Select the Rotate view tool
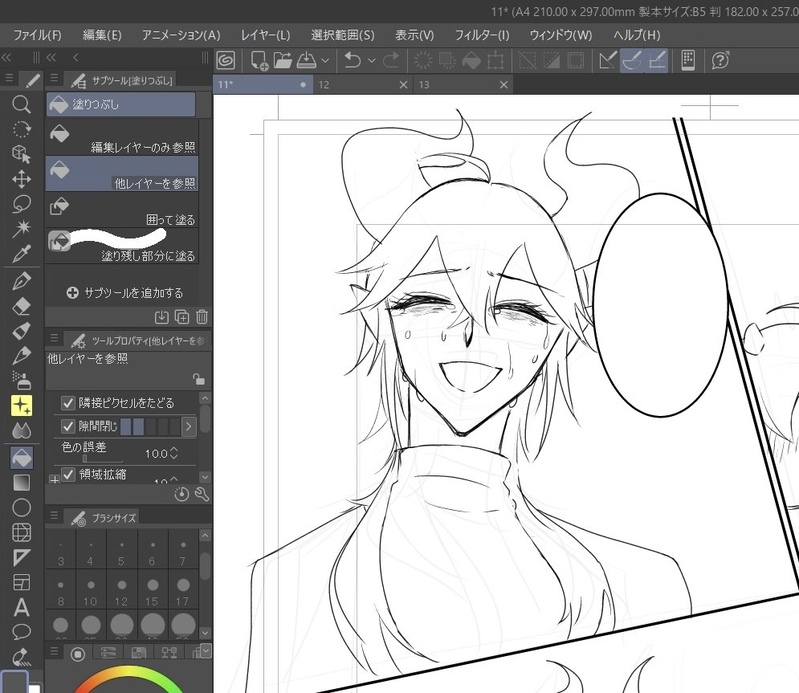 (x=21, y=129)
